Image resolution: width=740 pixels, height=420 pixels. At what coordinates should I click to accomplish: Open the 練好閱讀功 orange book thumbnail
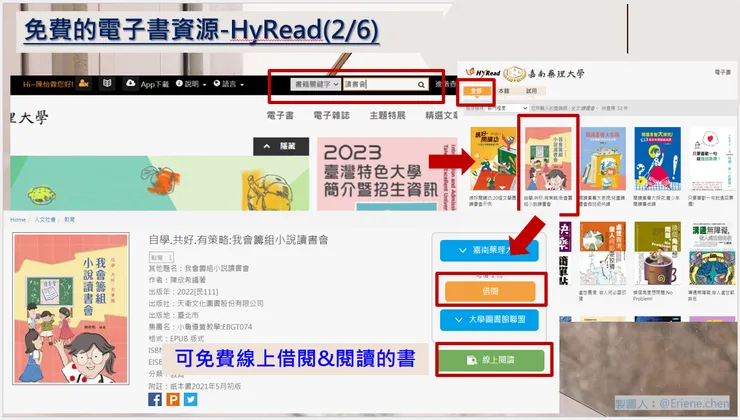pos(493,159)
